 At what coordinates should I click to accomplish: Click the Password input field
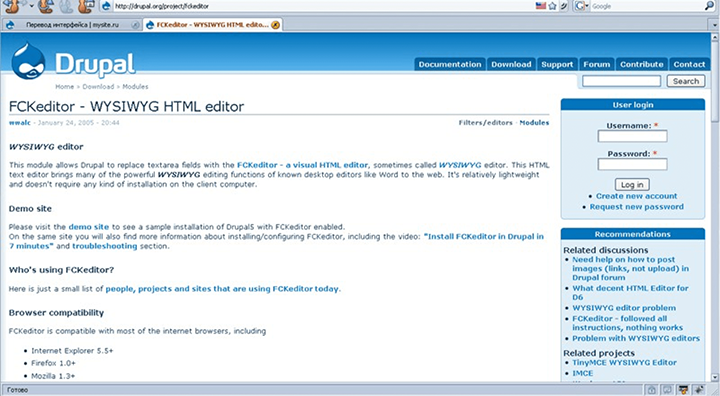pos(632,164)
